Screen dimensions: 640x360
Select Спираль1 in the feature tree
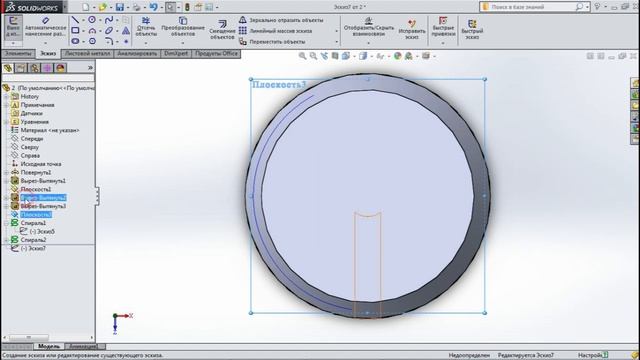(x=33, y=223)
